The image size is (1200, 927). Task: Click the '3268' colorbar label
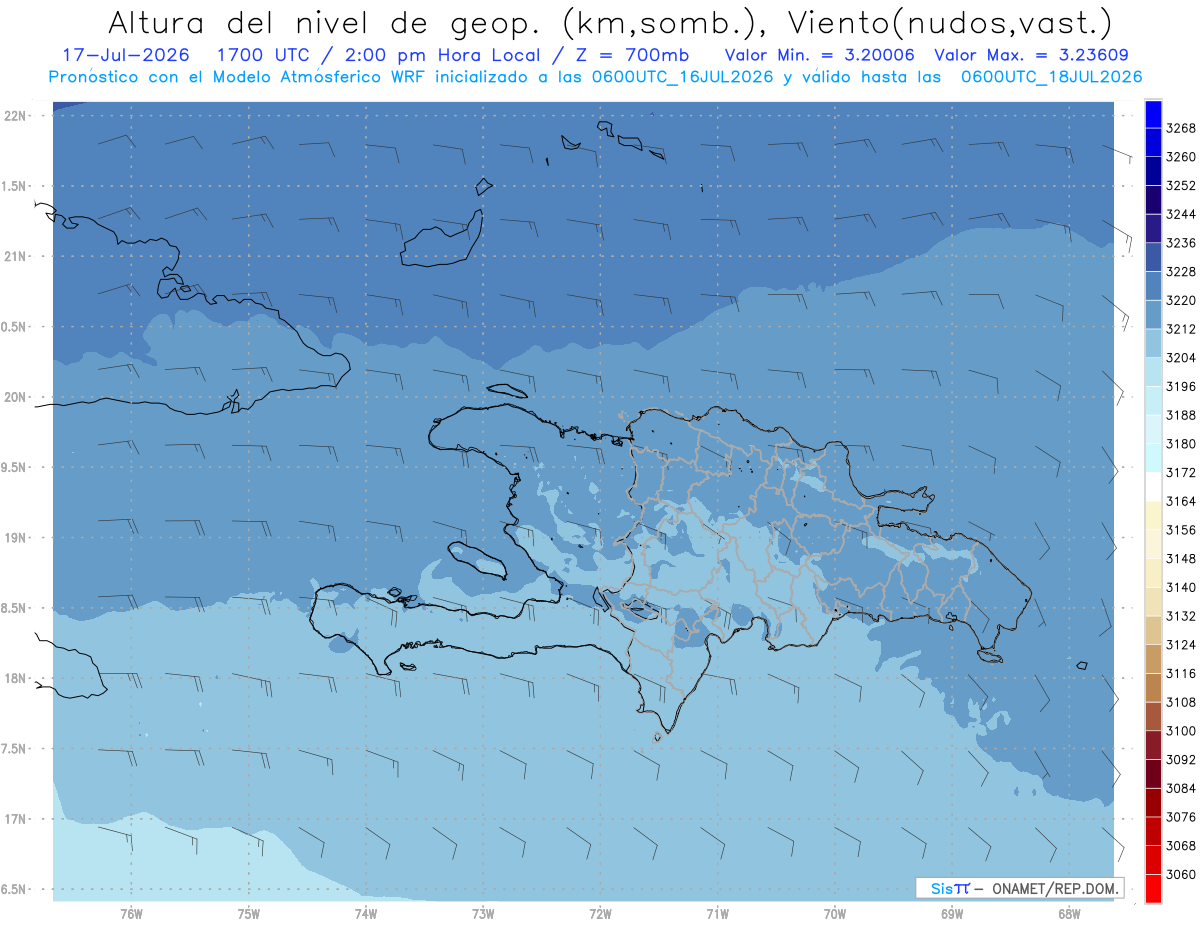(x=1181, y=128)
